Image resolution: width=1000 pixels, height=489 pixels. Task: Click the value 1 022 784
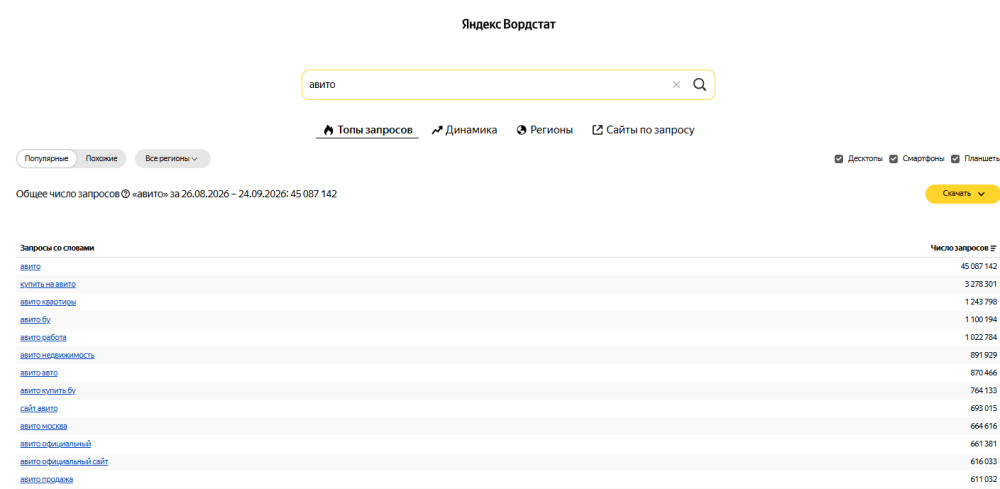(981, 337)
